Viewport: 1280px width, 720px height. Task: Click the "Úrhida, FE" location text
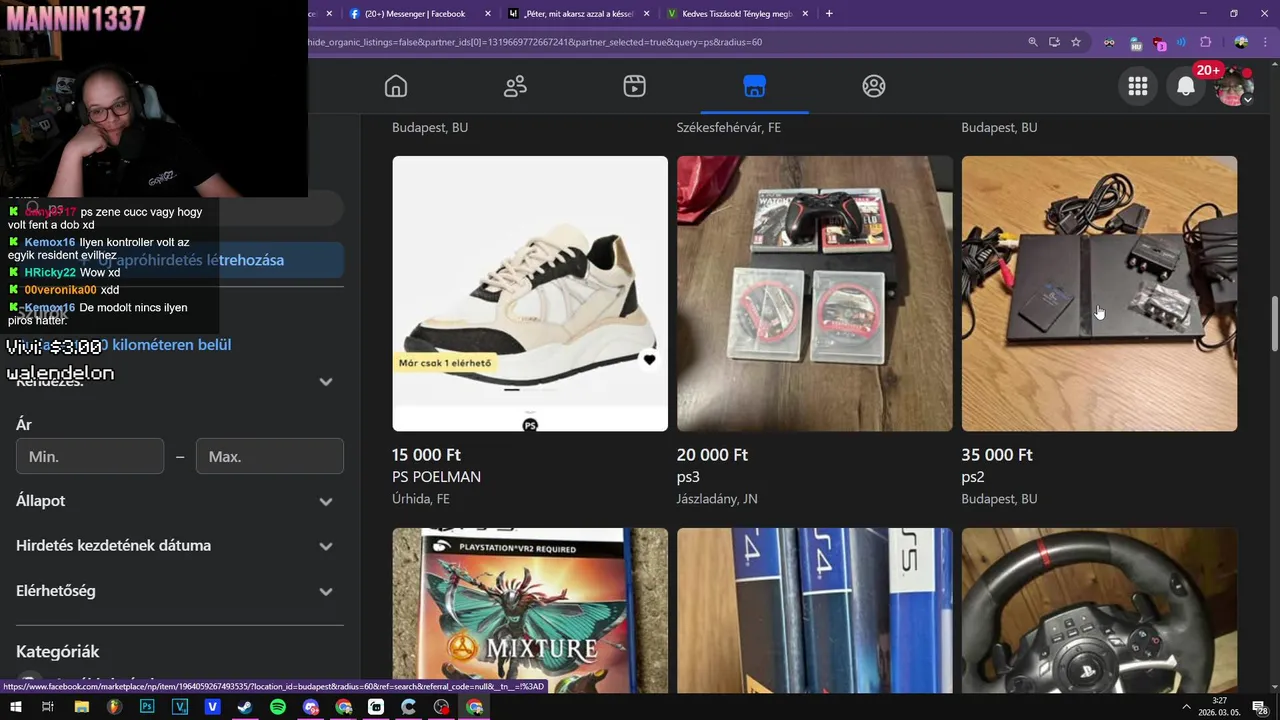421,498
